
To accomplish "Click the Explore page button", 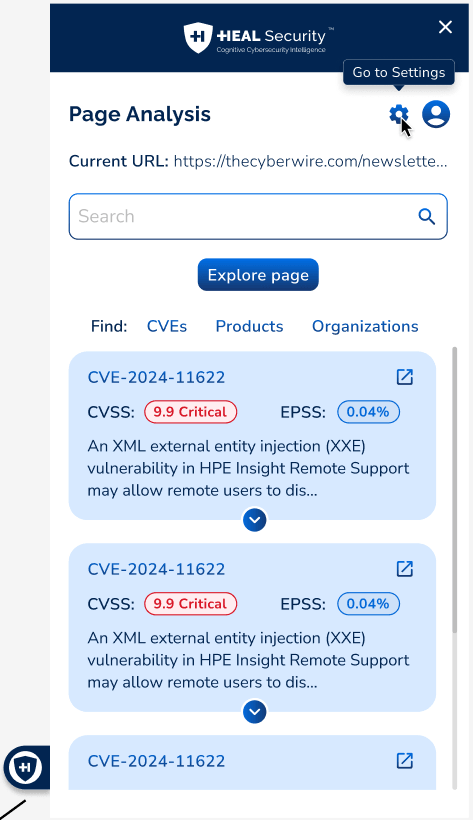I will pyautogui.click(x=258, y=275).
